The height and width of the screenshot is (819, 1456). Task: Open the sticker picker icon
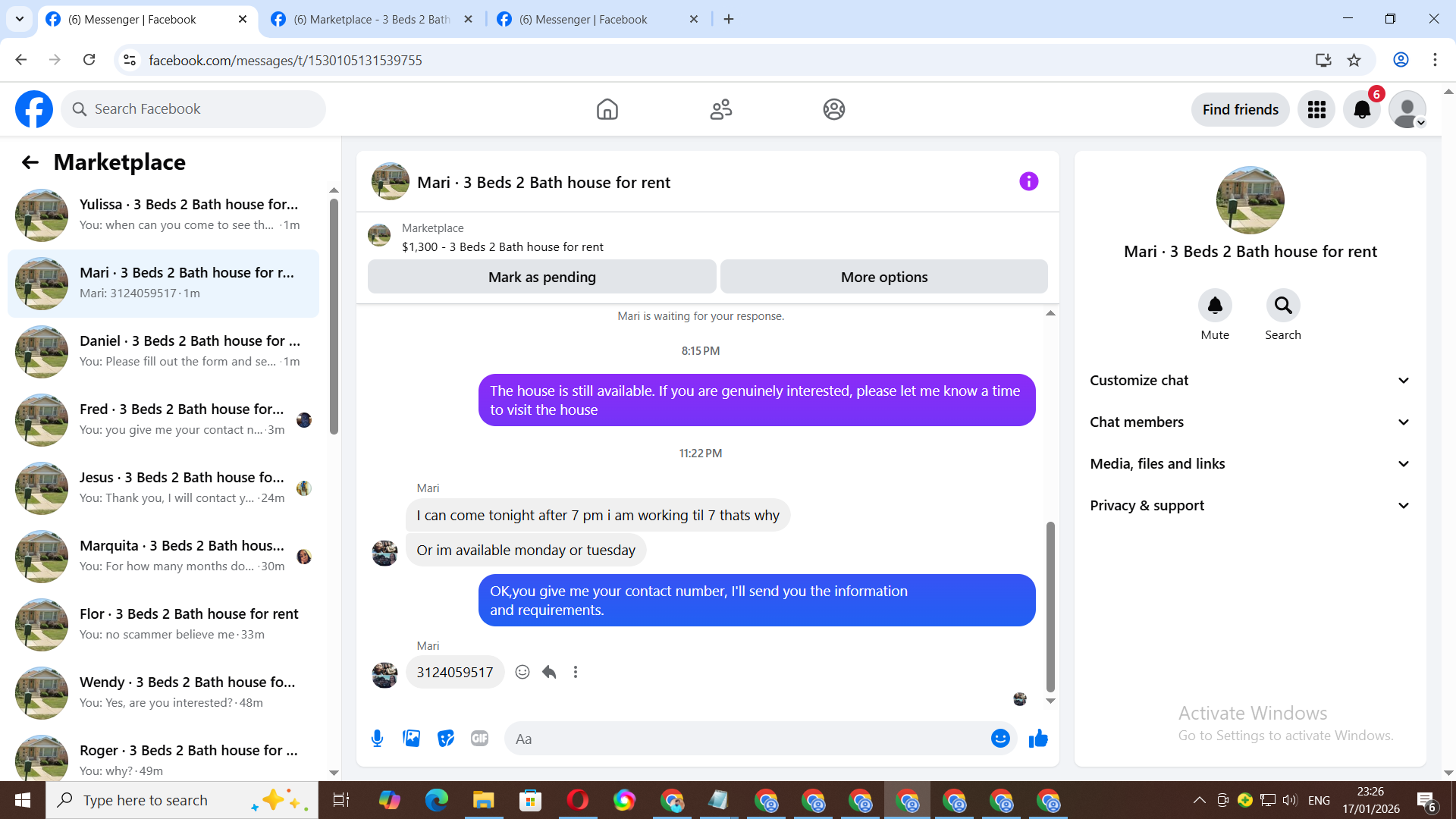point(446,739)
